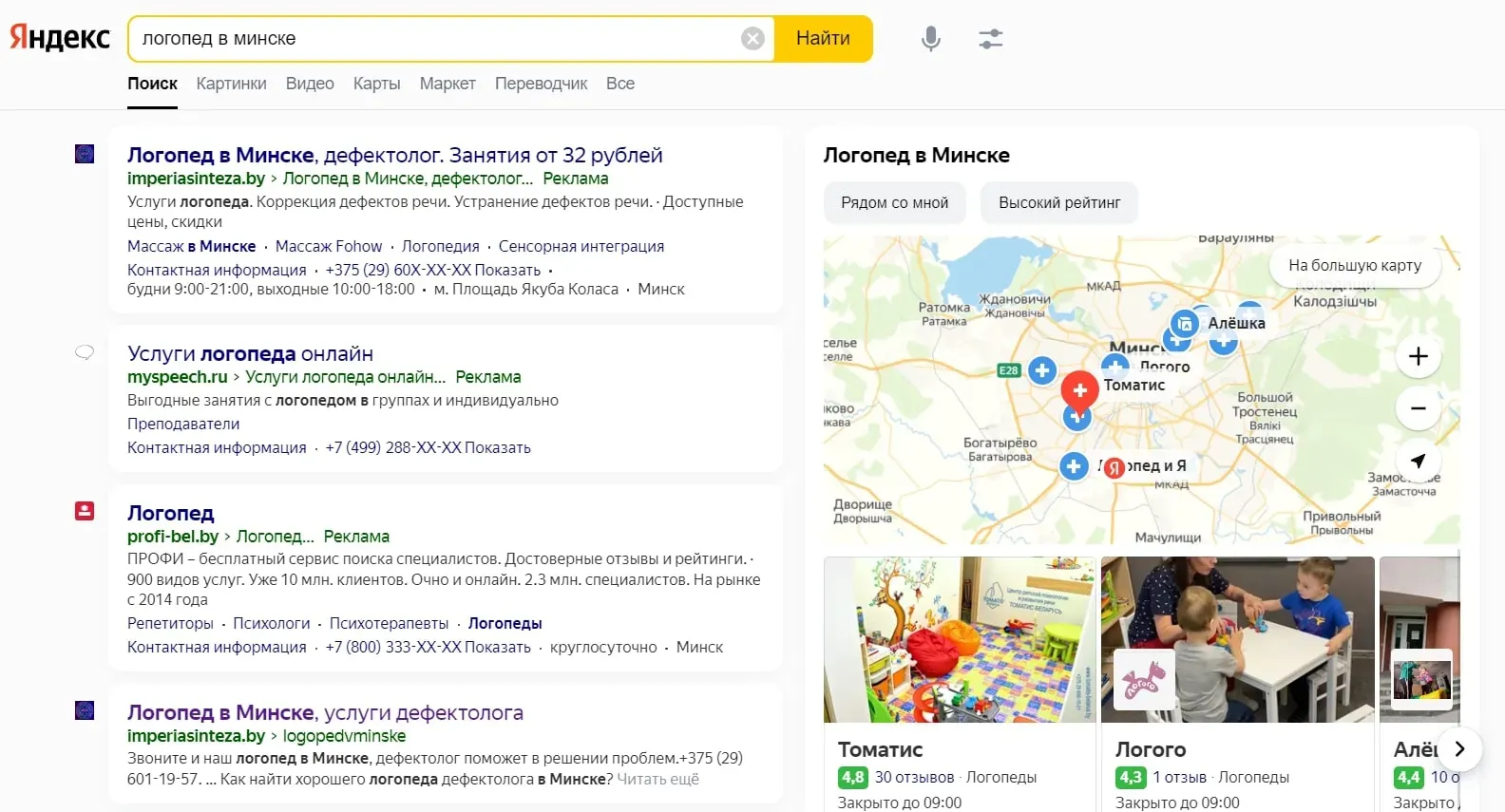
Task: Open 'Логопед в Минске, услуги дефектолога' result
Action: tap(325, 712)
